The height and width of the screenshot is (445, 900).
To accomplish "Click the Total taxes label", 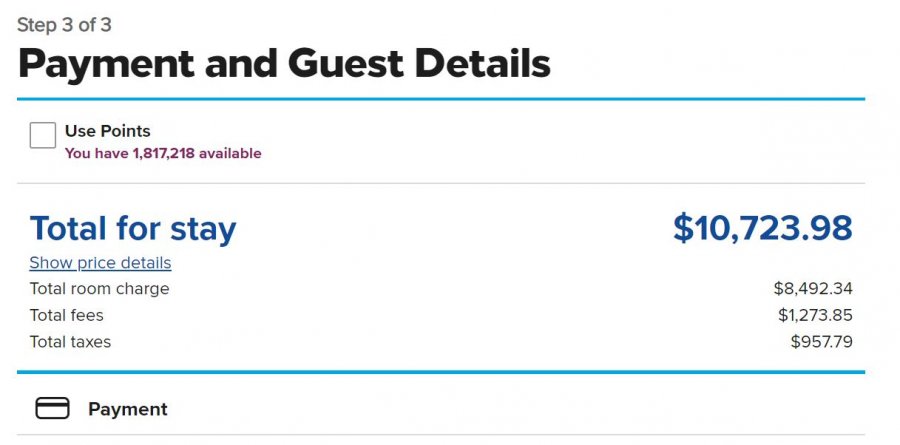I will 70,342.
